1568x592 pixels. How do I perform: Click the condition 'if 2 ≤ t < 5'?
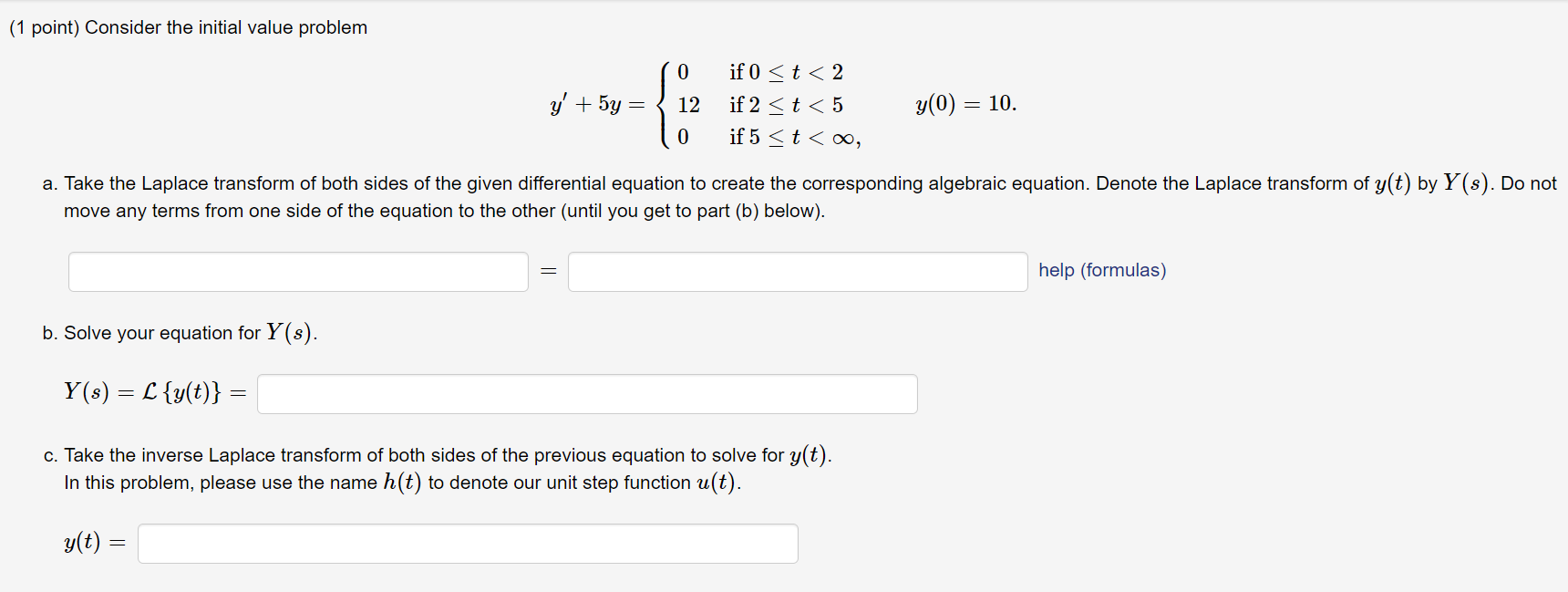click(x=786, y=105)
